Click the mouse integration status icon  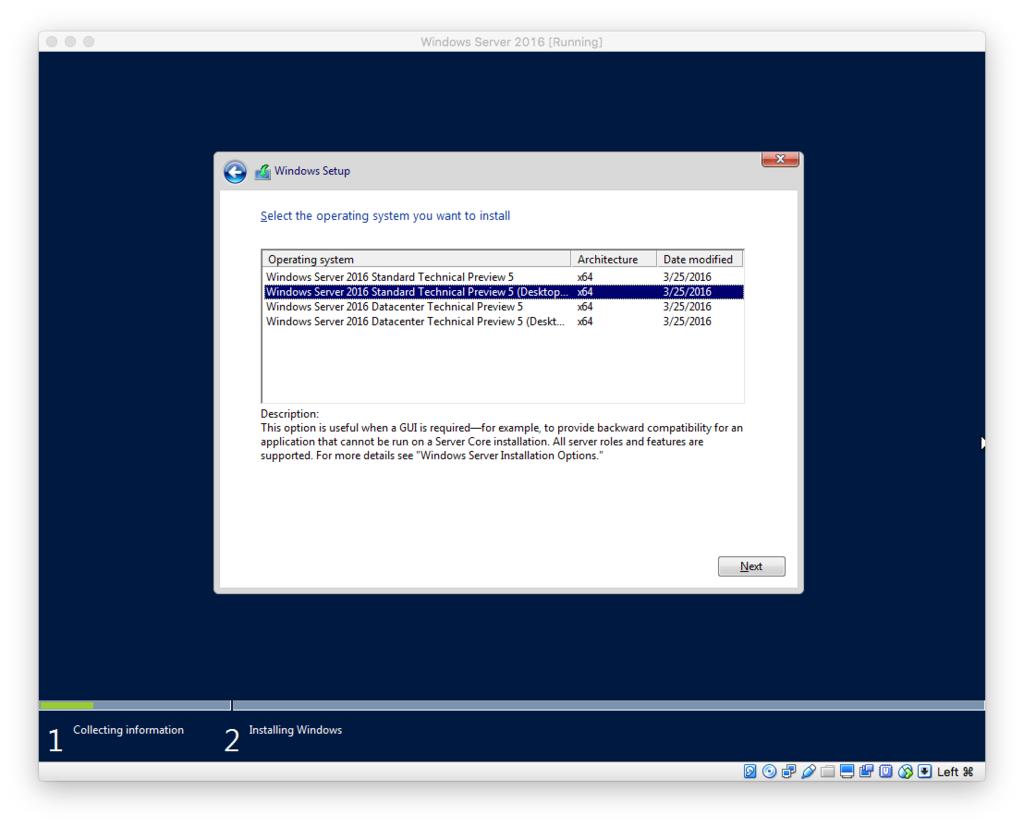tap(905, 771)
